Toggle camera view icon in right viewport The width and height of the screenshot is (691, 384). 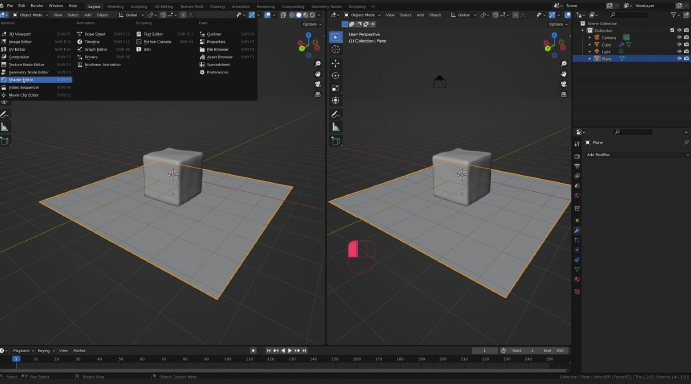tap(564, 84)
